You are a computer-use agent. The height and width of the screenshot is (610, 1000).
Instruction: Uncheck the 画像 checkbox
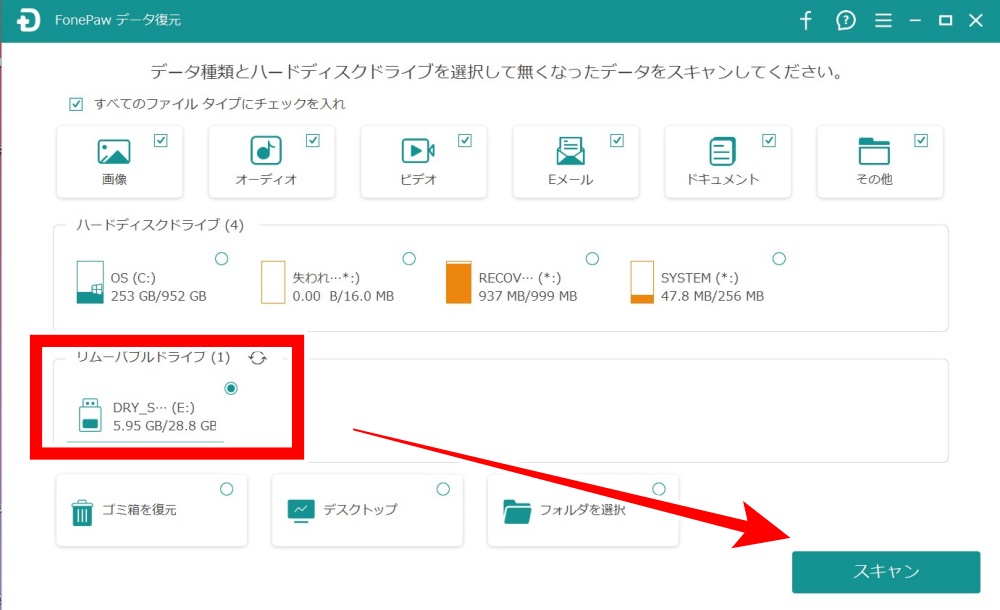point(161,140)
